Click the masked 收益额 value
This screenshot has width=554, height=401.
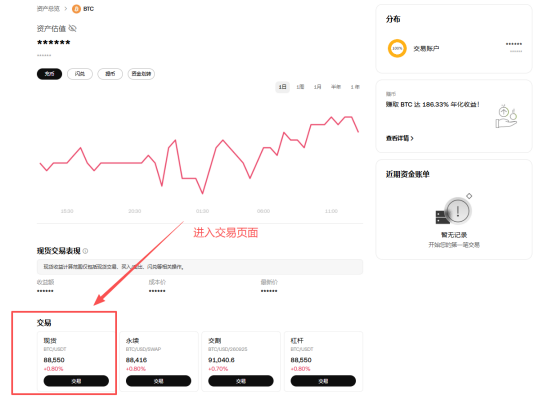45,291
